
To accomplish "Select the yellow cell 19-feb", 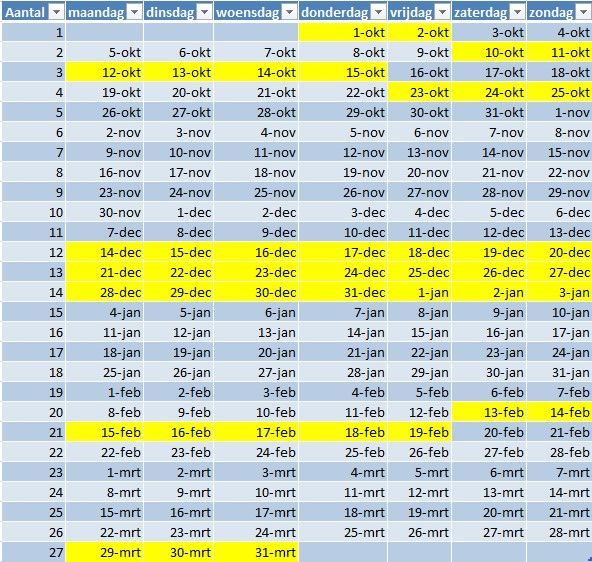I will coord(420,433).
